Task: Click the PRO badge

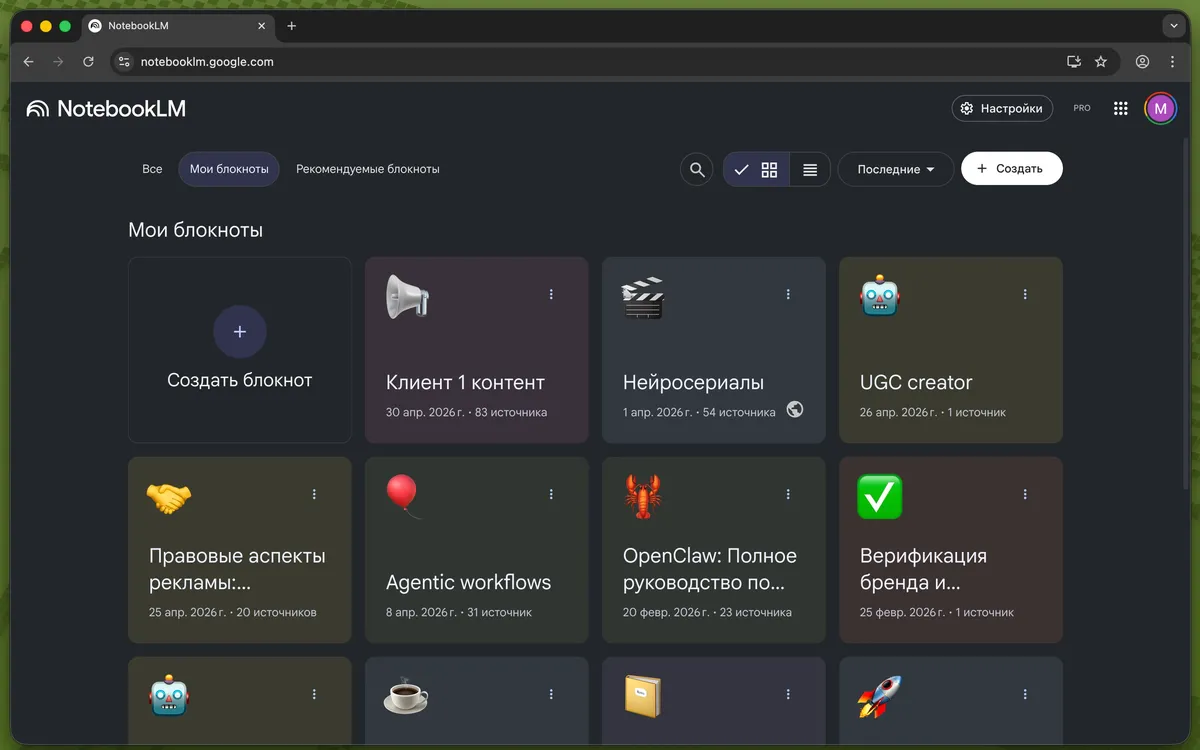Action: pyautogui.click(x=1082, y=108)
